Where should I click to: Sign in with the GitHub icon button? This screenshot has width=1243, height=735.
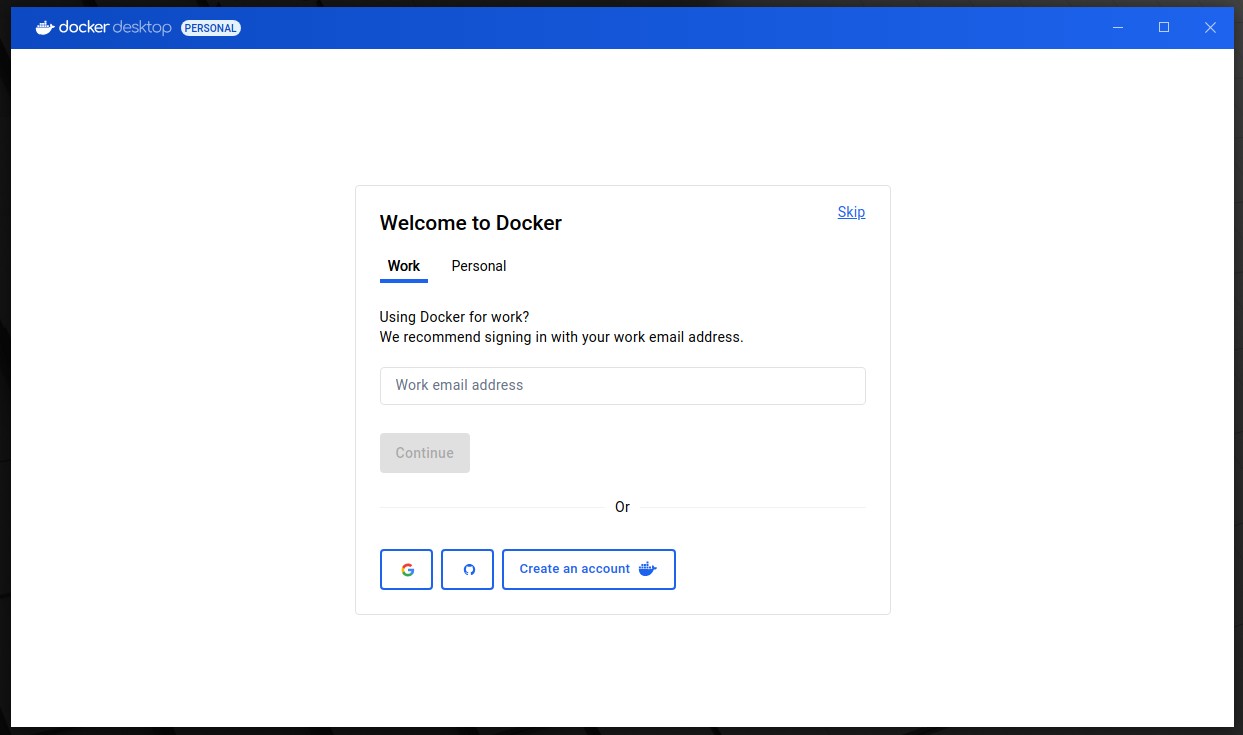coord(467,569)
